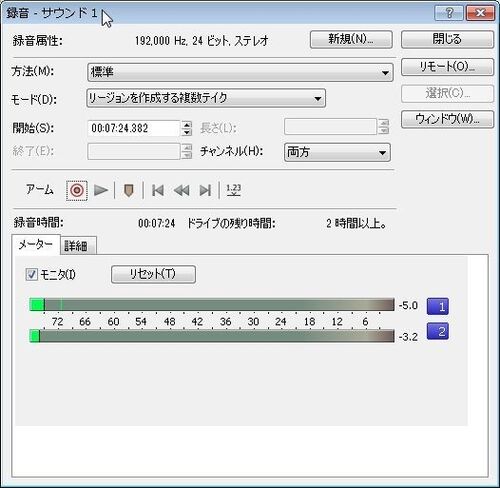The image size is (500, 488).
Task: Click the 開始 time input field
Action: pyautogui.click(x=133, y=128)
